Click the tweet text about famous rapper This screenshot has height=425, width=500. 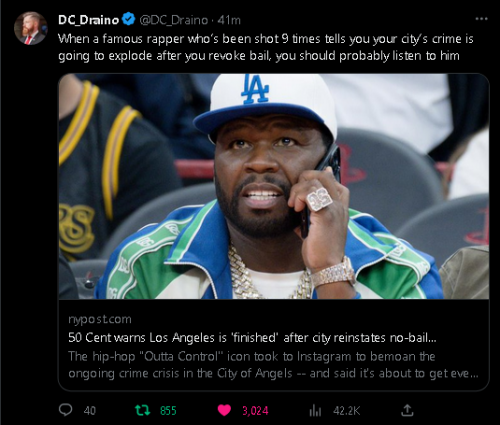(x=266, y=47)
